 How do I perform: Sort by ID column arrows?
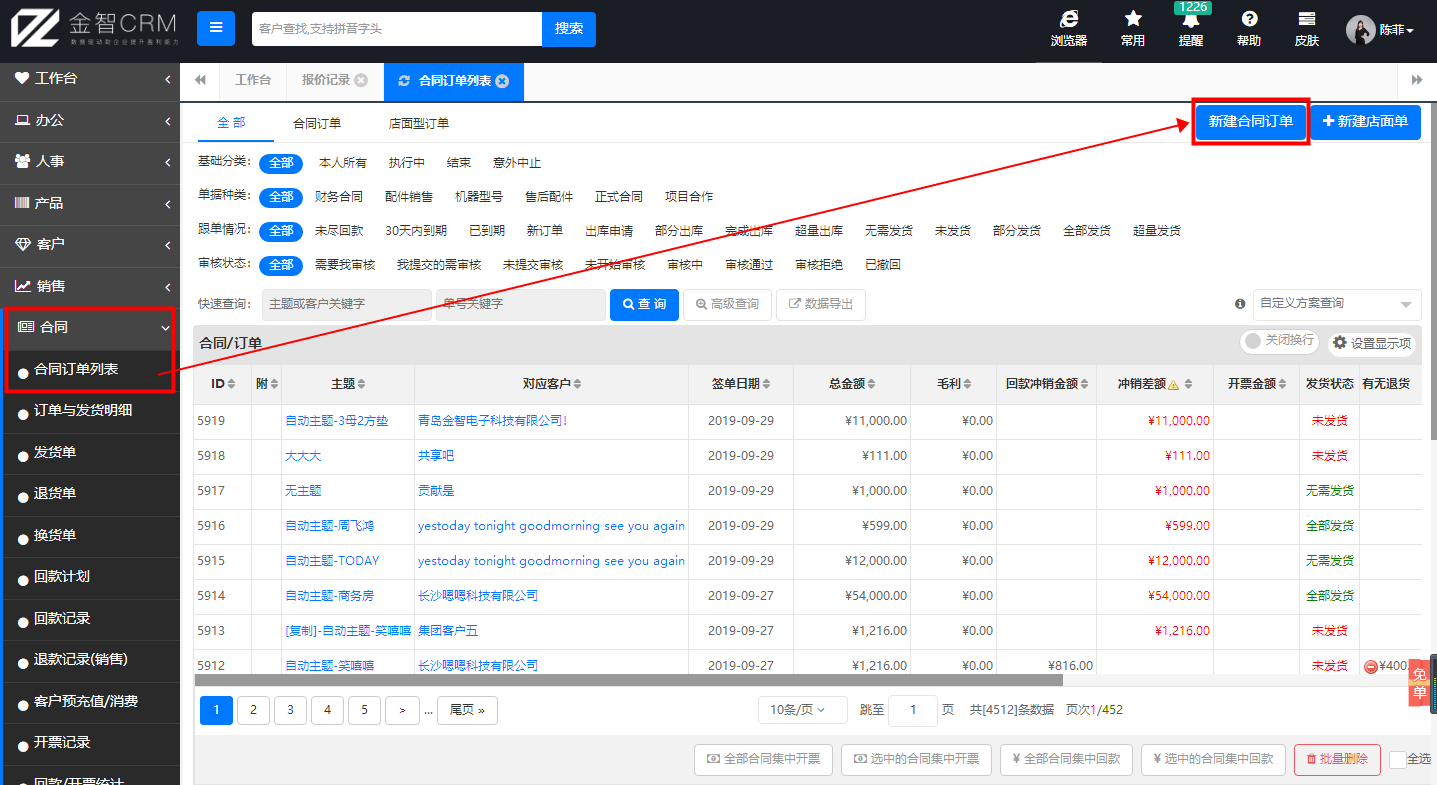231,384
